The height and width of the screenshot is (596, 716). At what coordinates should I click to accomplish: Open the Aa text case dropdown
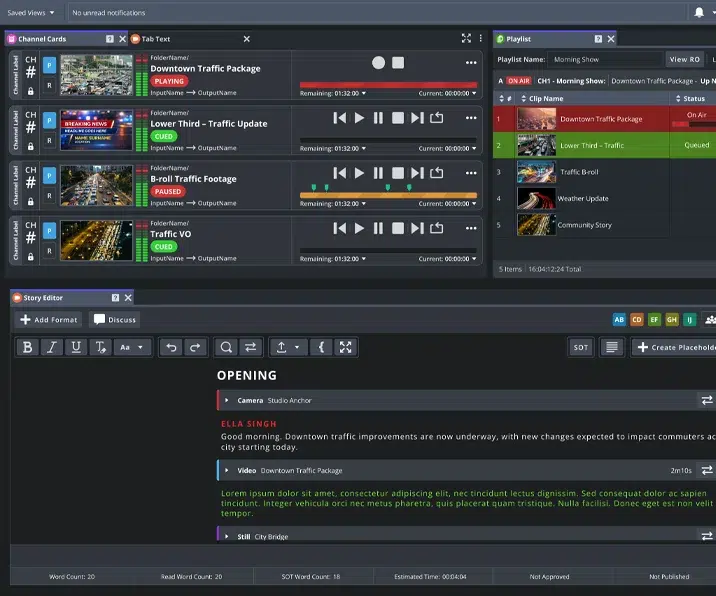[131, 347]
